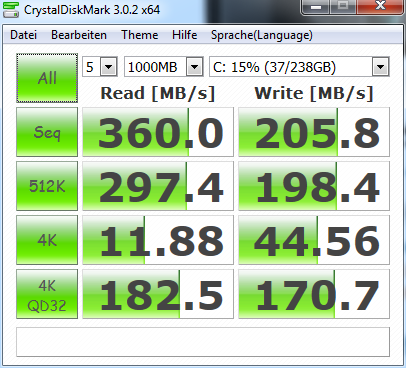The width and height of the screenshot is (406, 368).
Task: Click the 512K read result 297.4
Action: [x=158, y=186]
